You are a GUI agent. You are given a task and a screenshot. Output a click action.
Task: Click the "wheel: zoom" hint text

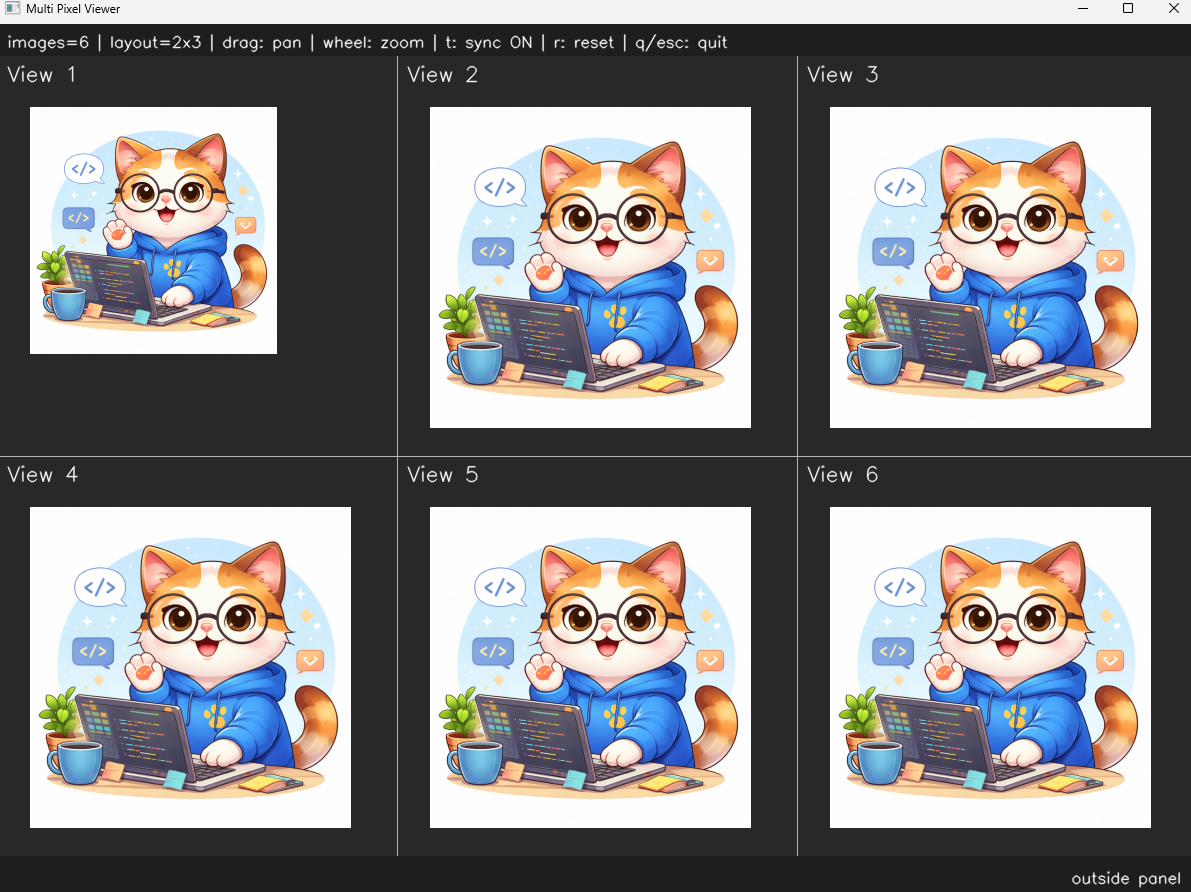(x=374, y=43)
